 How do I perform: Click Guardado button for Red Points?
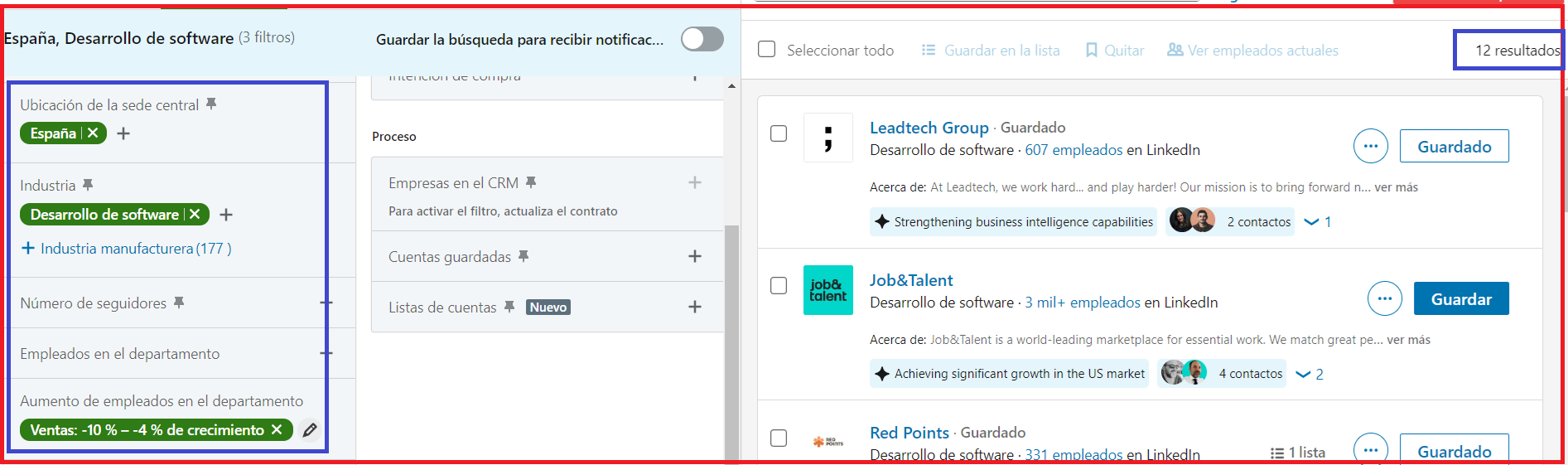click(x=1455, y=448)
